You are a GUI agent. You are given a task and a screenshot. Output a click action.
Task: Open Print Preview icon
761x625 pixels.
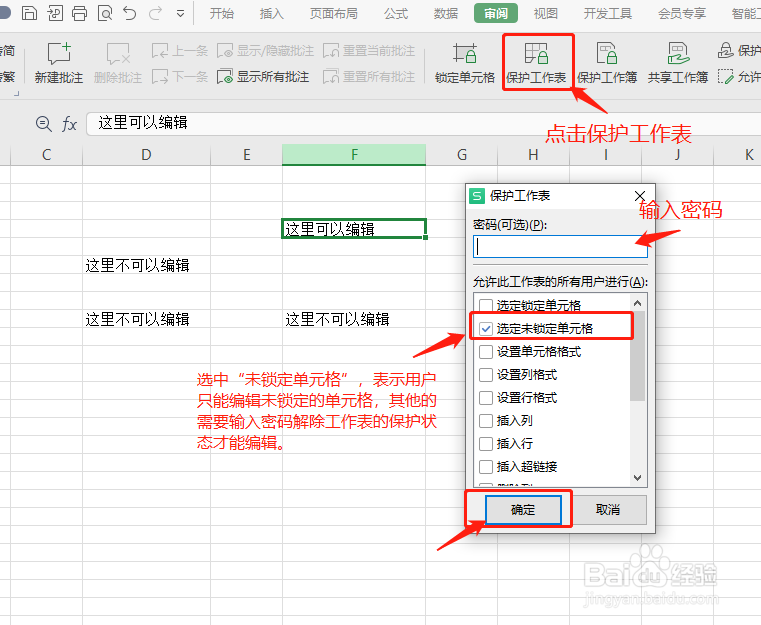[x=105, y=13]
